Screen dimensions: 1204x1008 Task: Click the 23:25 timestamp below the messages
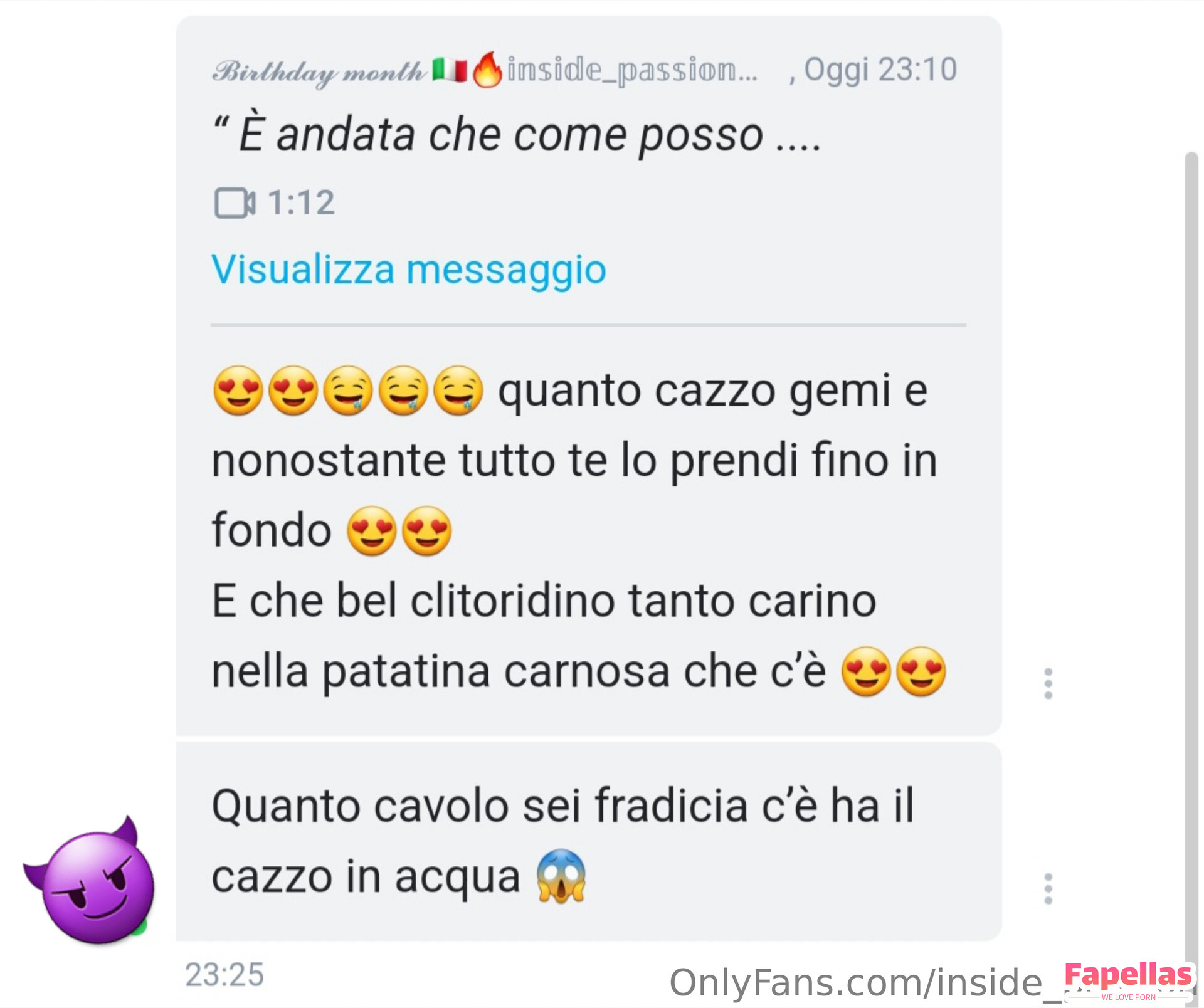click(x=224, y=975)
